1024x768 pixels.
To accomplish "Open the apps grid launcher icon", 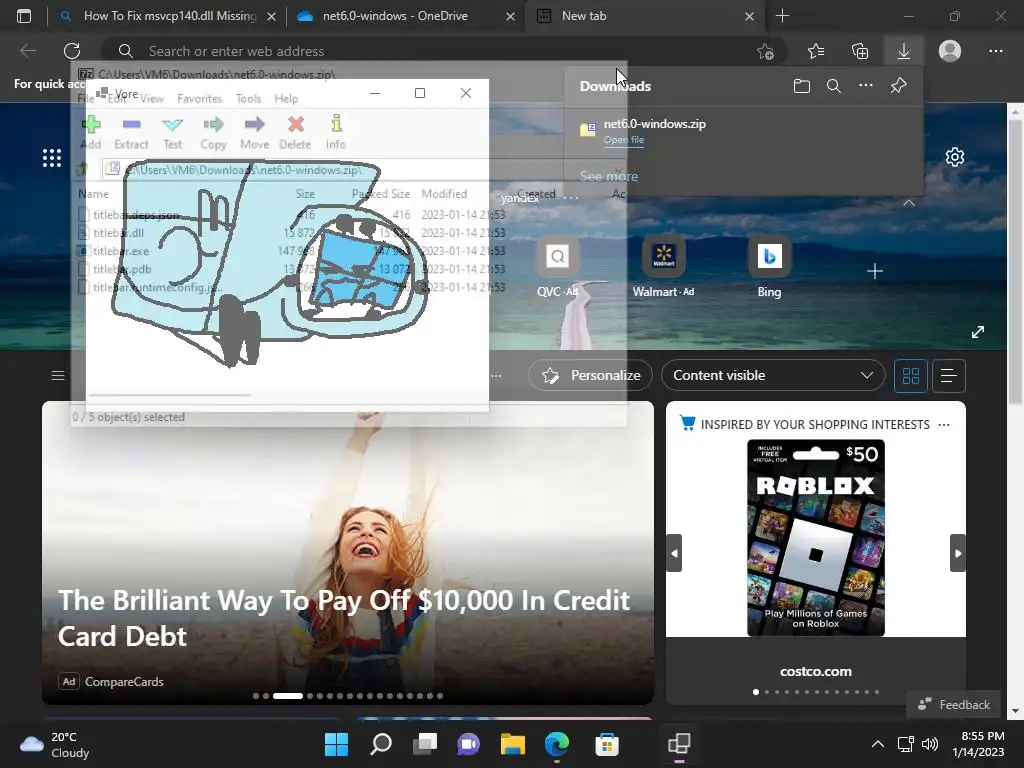I will click(52, 157).
